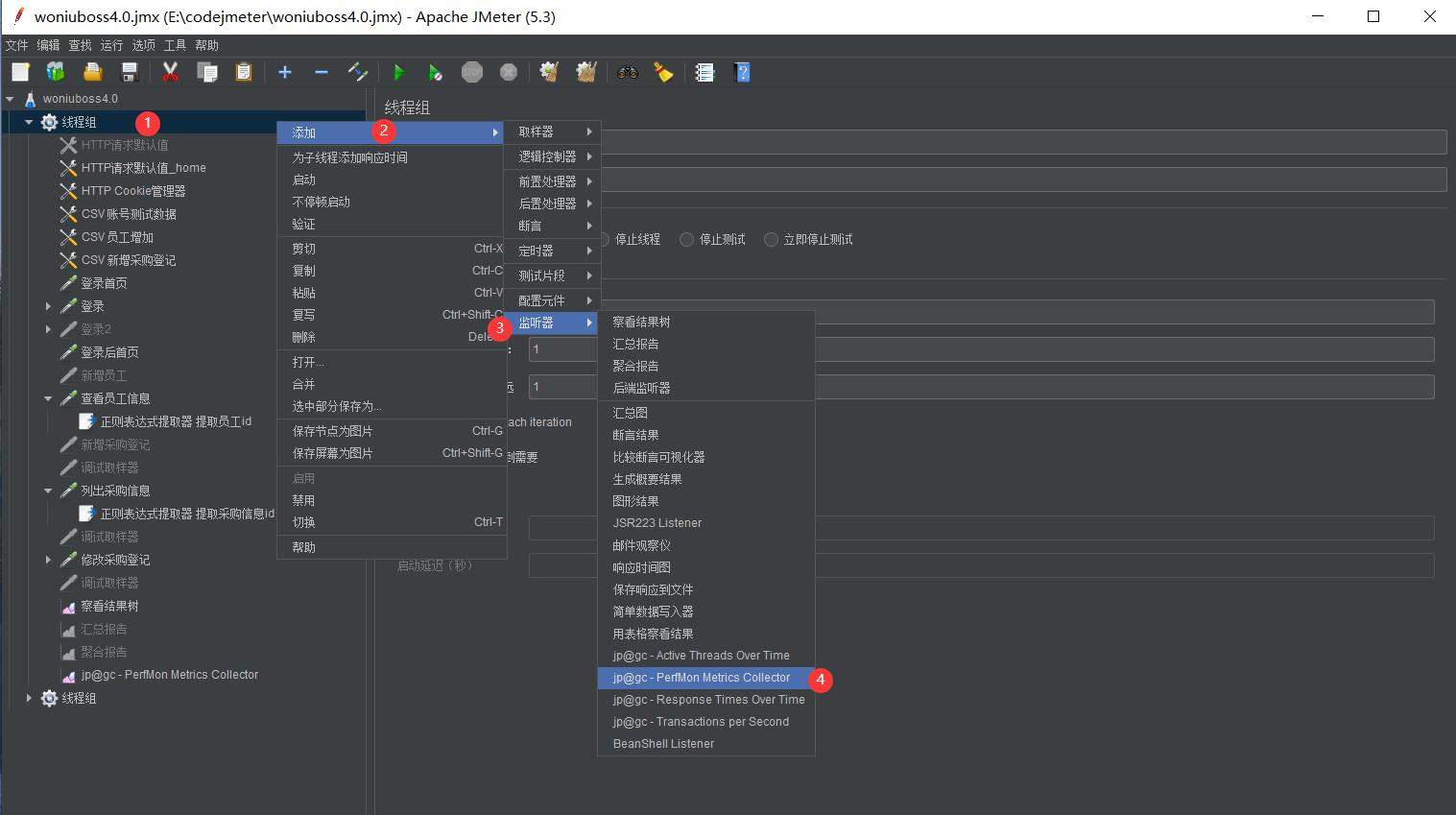
Task: Choose 聚合报告 from listener submenu
Action: 705,366
